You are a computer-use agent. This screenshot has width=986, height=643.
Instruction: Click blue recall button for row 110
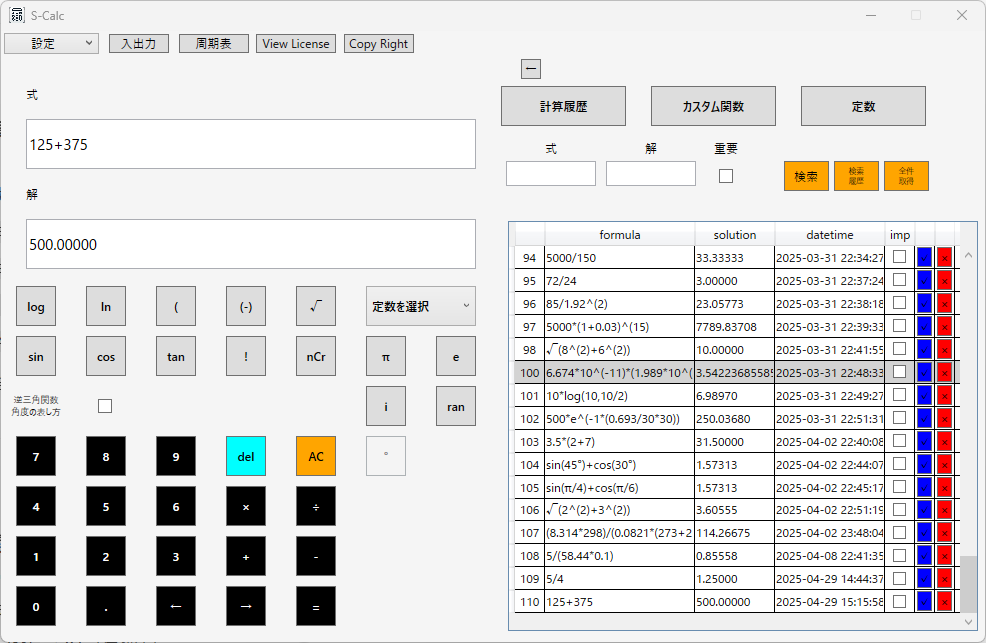(x=924, y=602)
